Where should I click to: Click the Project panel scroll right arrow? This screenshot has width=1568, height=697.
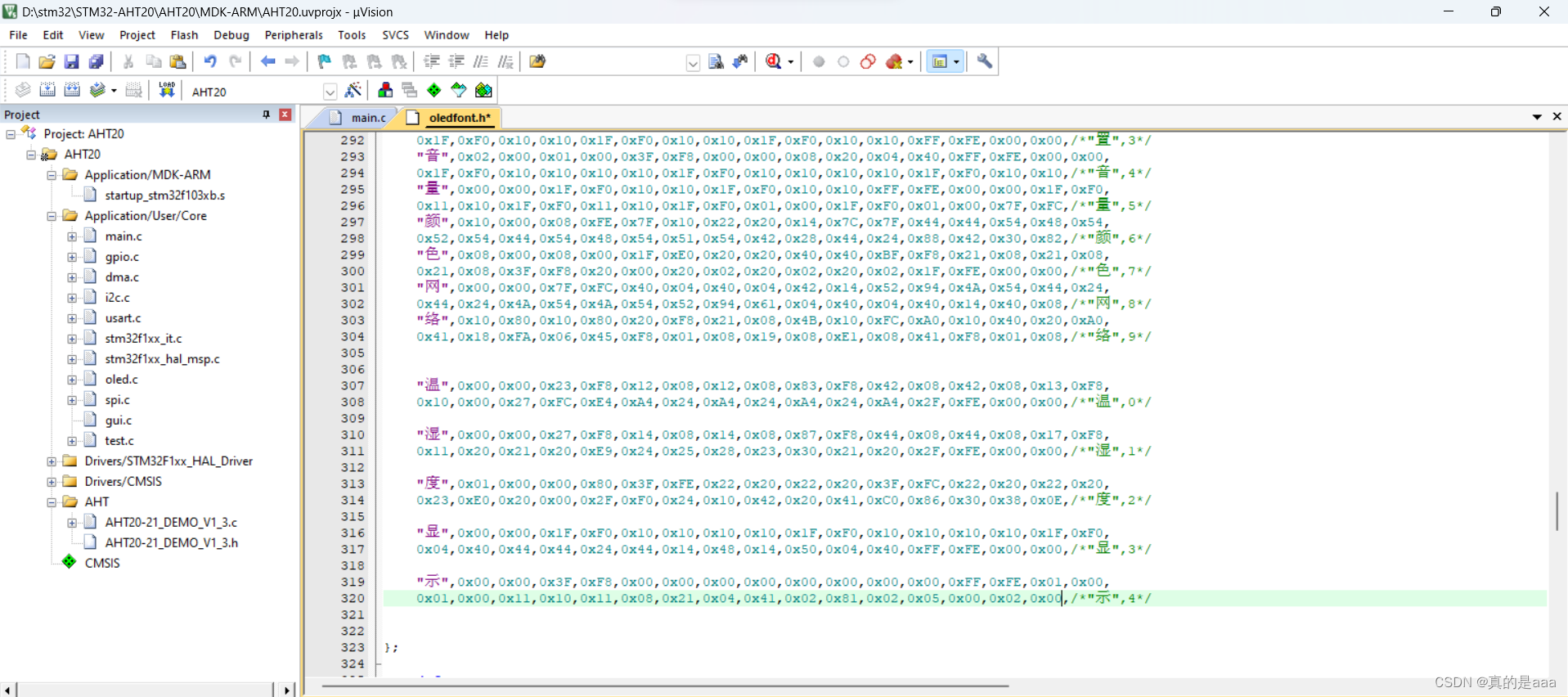286,690
